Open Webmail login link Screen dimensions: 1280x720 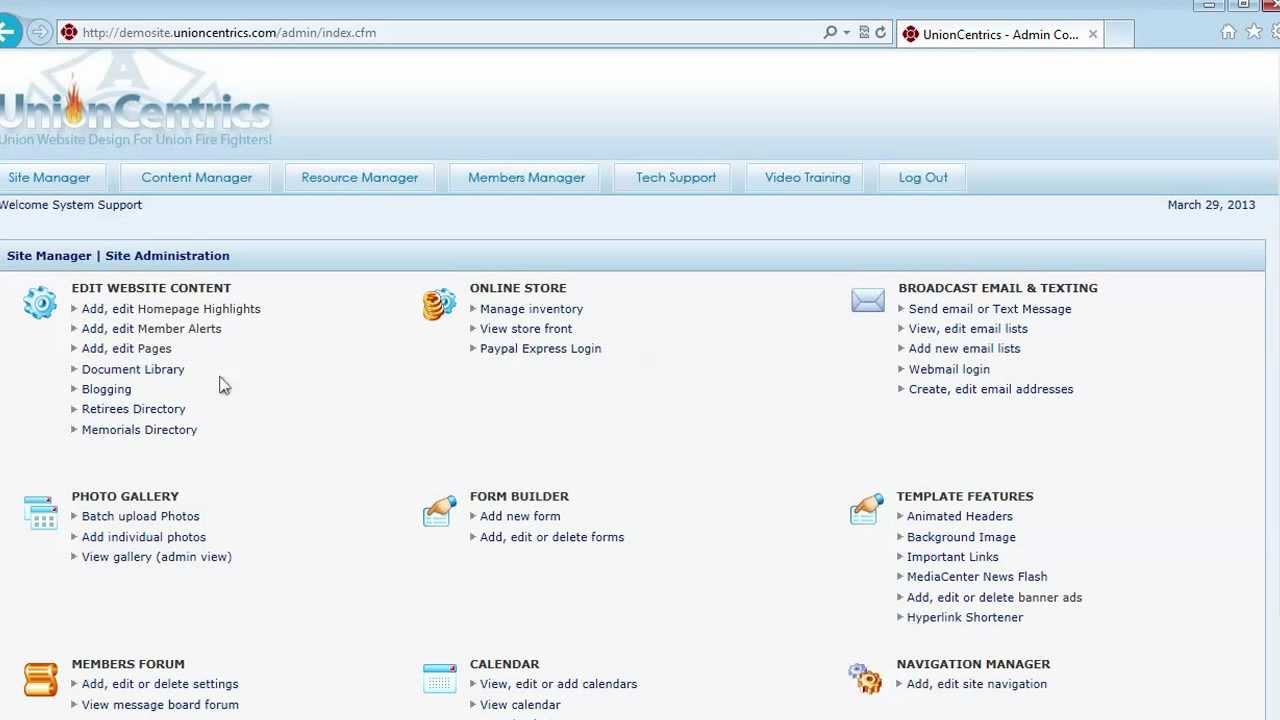(x=949, y=369)
